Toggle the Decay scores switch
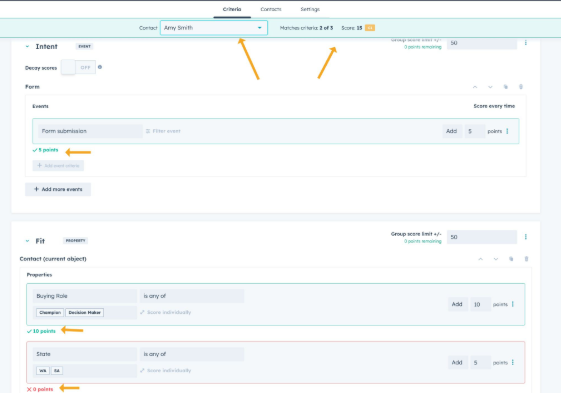561x393 pixels. (x=78, y=67)
